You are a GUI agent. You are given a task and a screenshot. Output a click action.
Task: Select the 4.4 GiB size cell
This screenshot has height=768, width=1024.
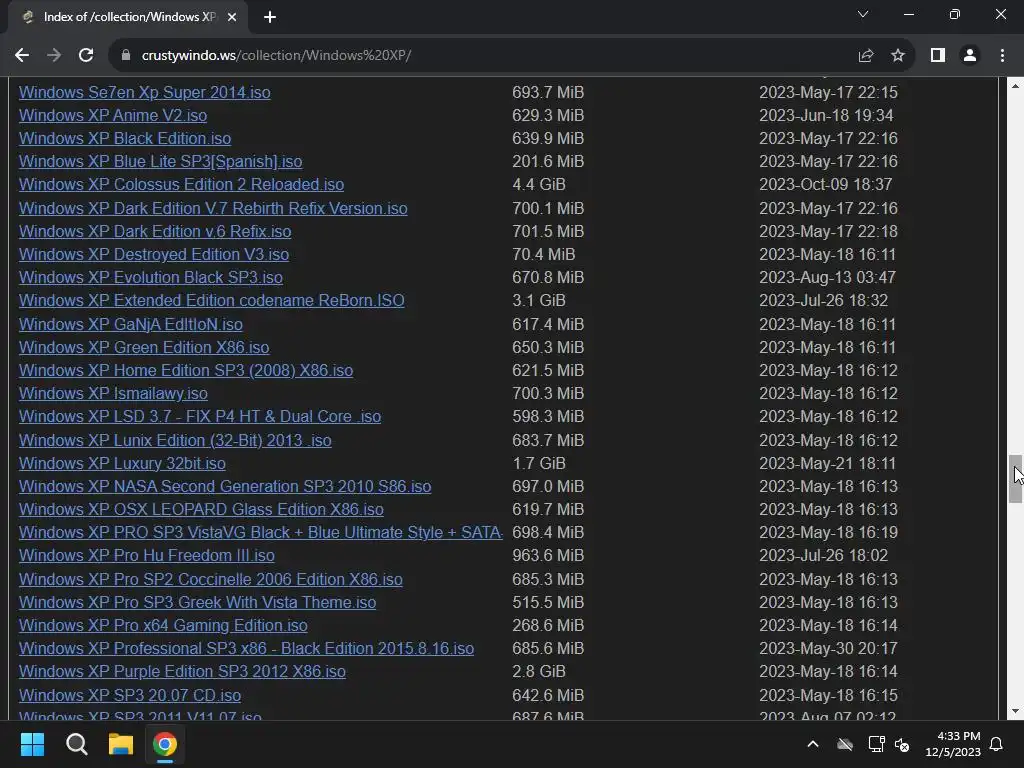(539, 184)
